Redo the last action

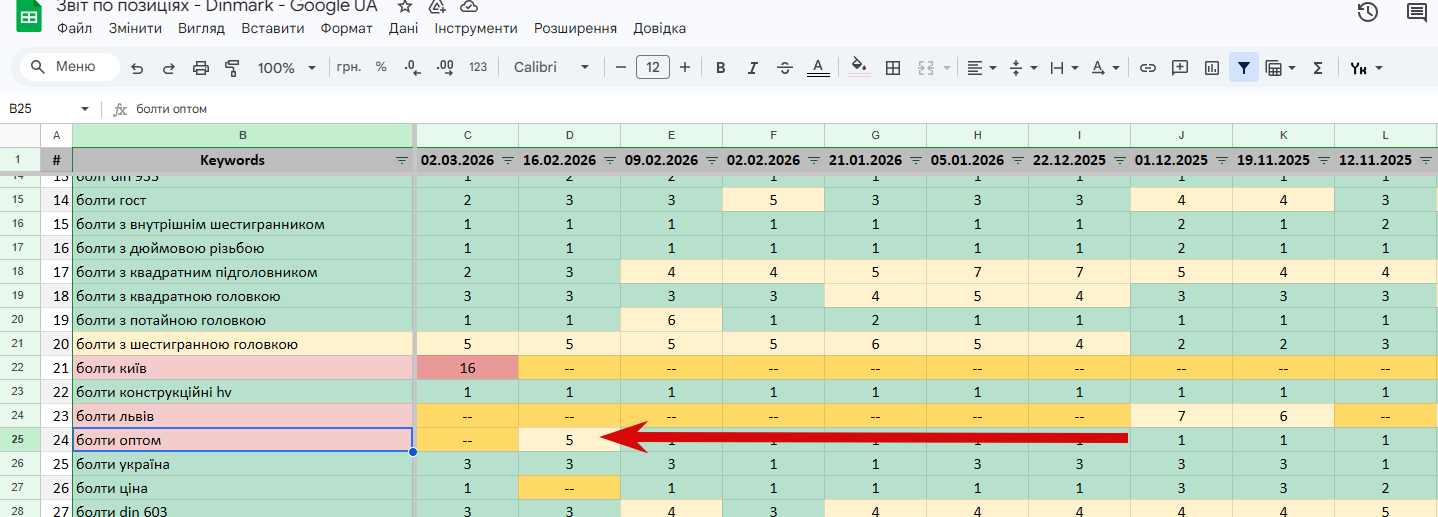tap(169, 68)
